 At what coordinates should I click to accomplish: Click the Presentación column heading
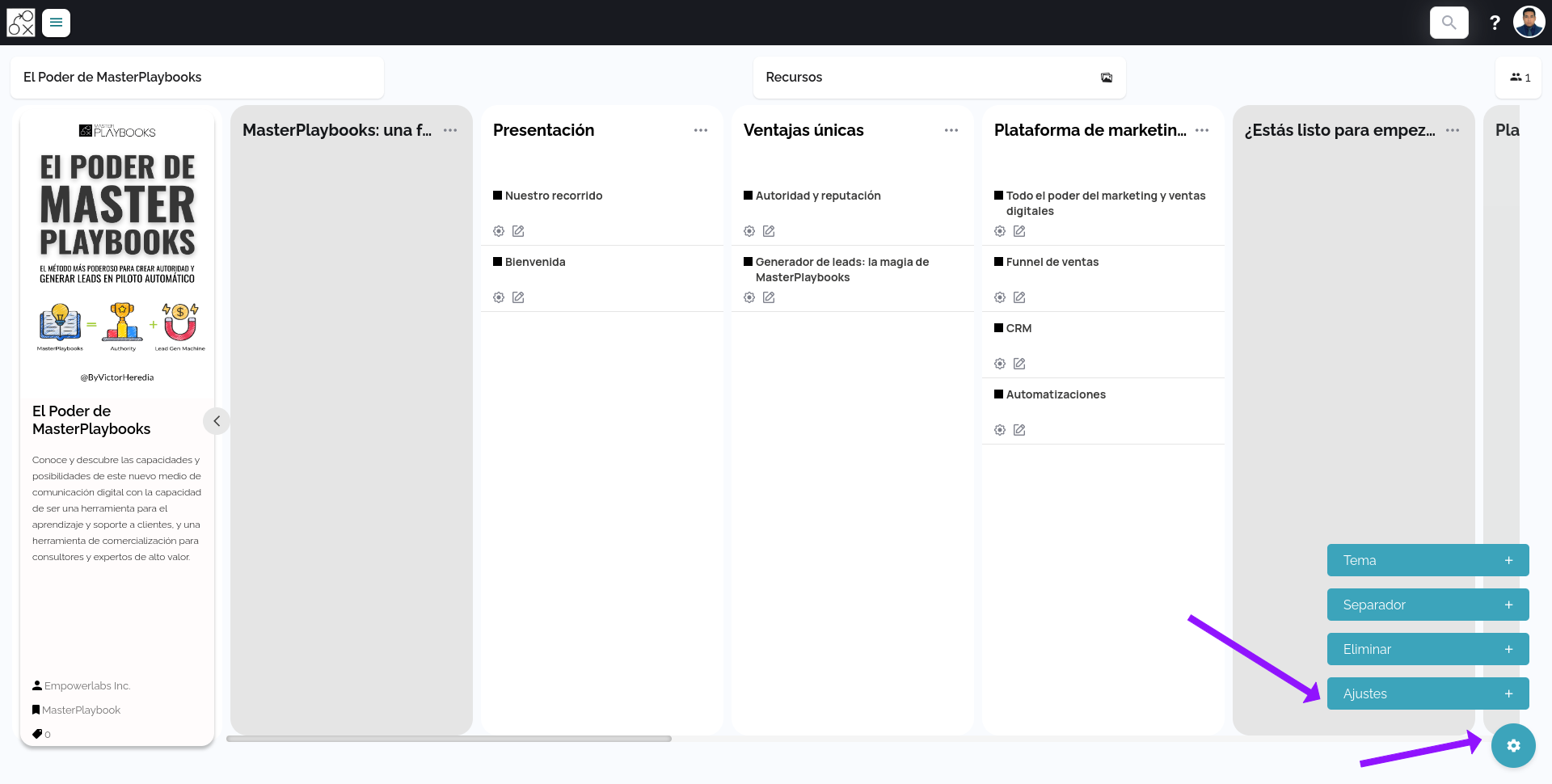543,130
